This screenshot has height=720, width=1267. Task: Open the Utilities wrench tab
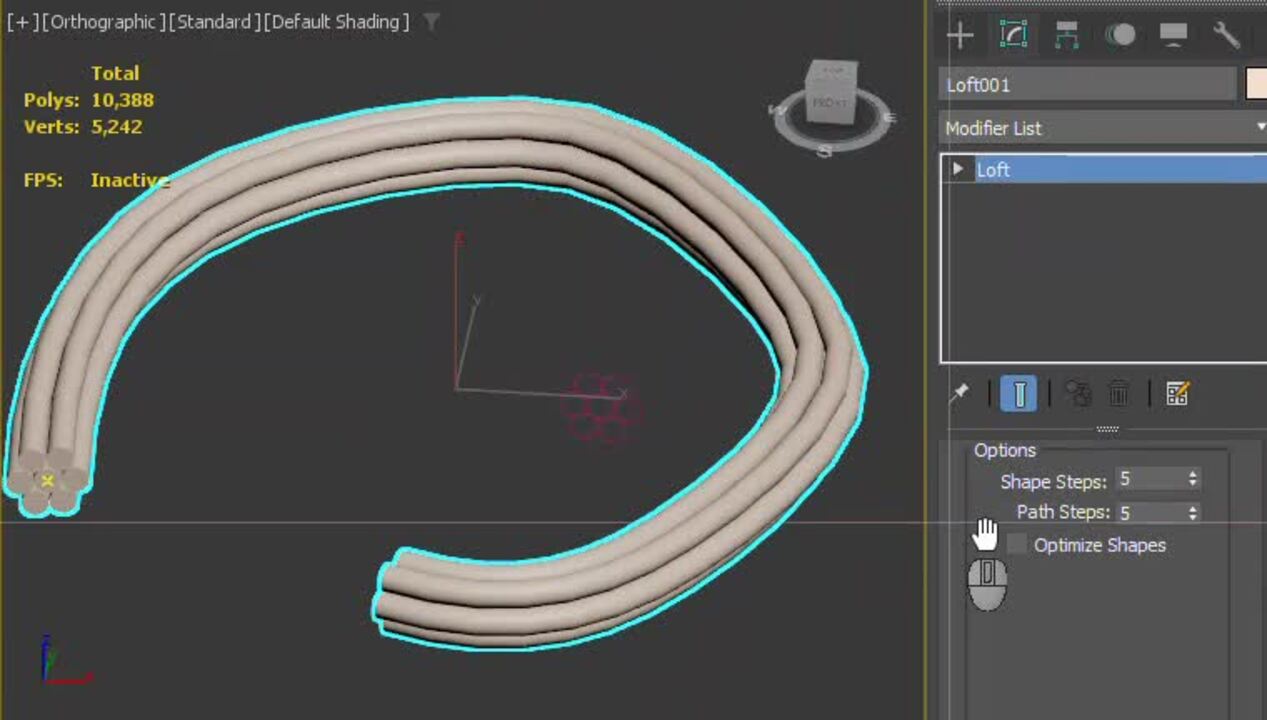[x=1226, y=36]
